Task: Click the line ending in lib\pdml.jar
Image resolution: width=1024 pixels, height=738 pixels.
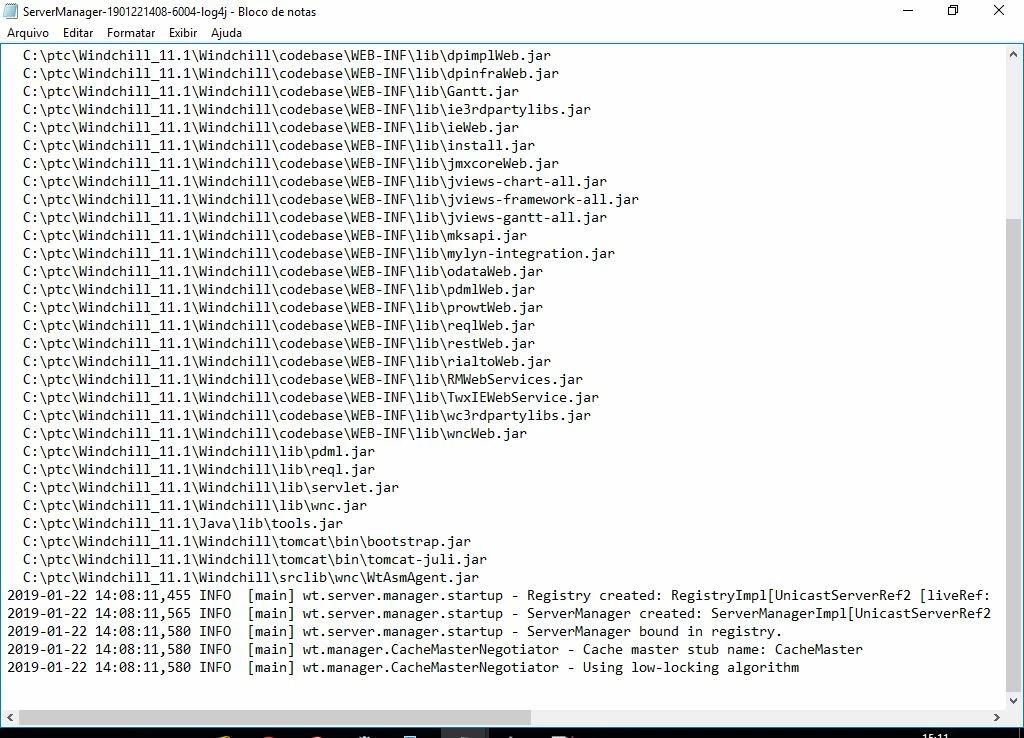Action: pyautogui.click(x=199, y=451)
